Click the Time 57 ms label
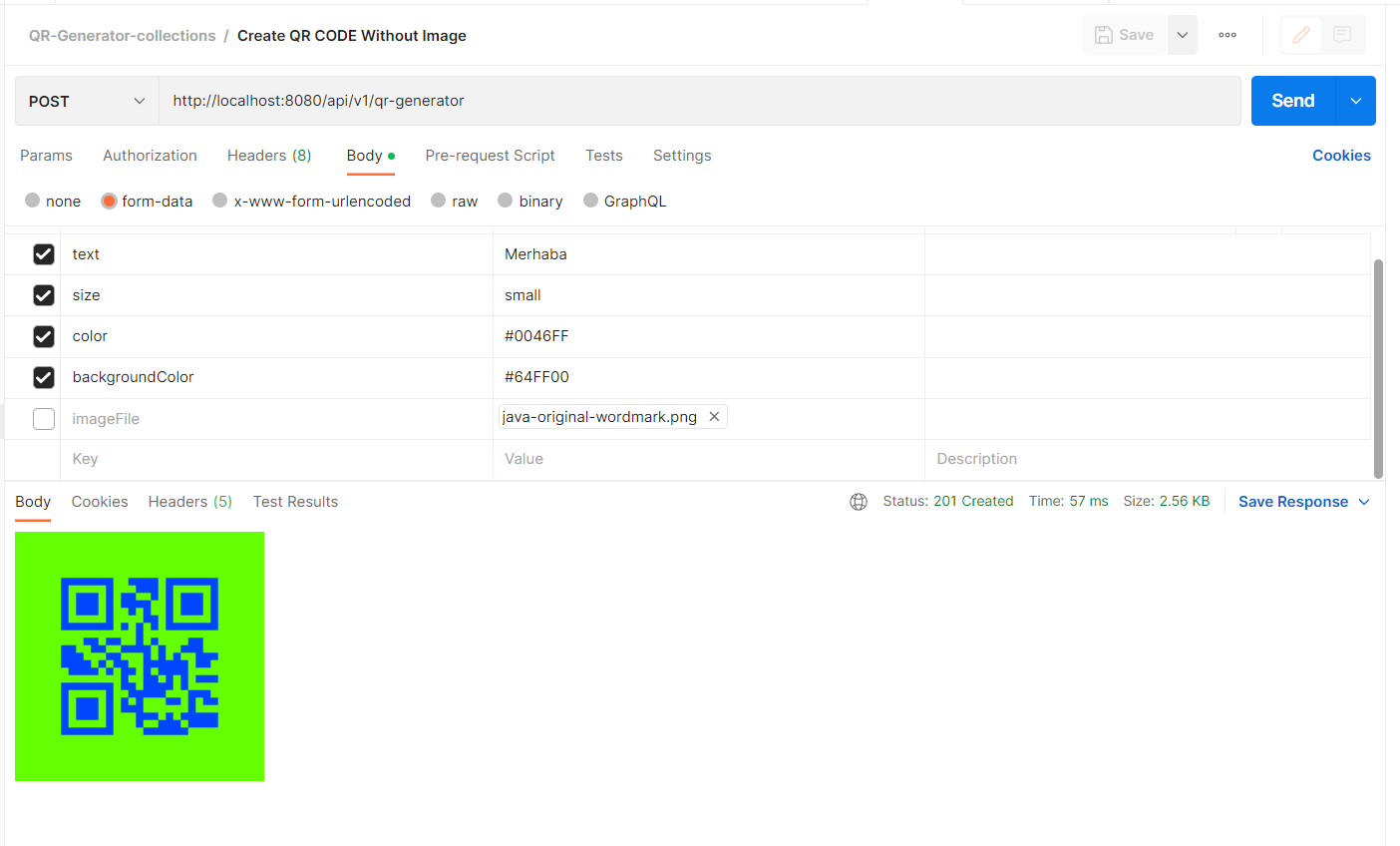Image resolution: width=1400 pixels, height=846 pixels. point(1069,502)
